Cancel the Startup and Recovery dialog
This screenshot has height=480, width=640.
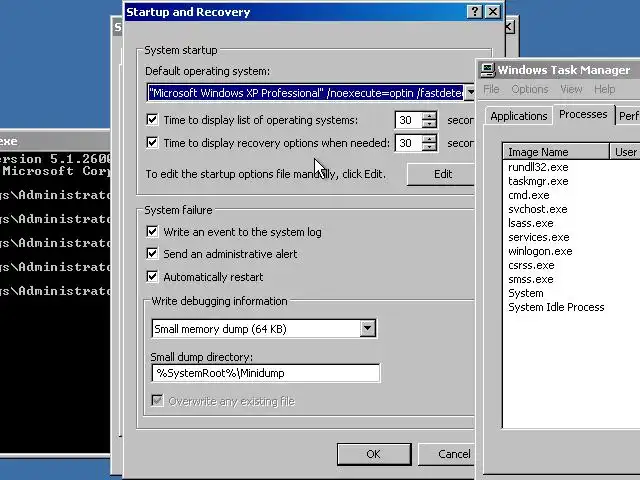point(447,454)
